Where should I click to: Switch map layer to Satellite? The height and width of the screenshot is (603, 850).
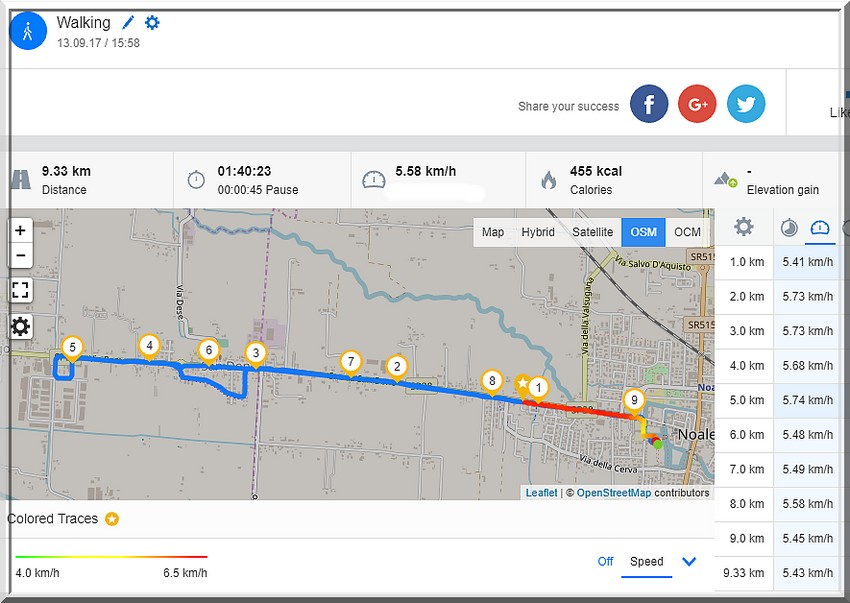tap(592, 232)
